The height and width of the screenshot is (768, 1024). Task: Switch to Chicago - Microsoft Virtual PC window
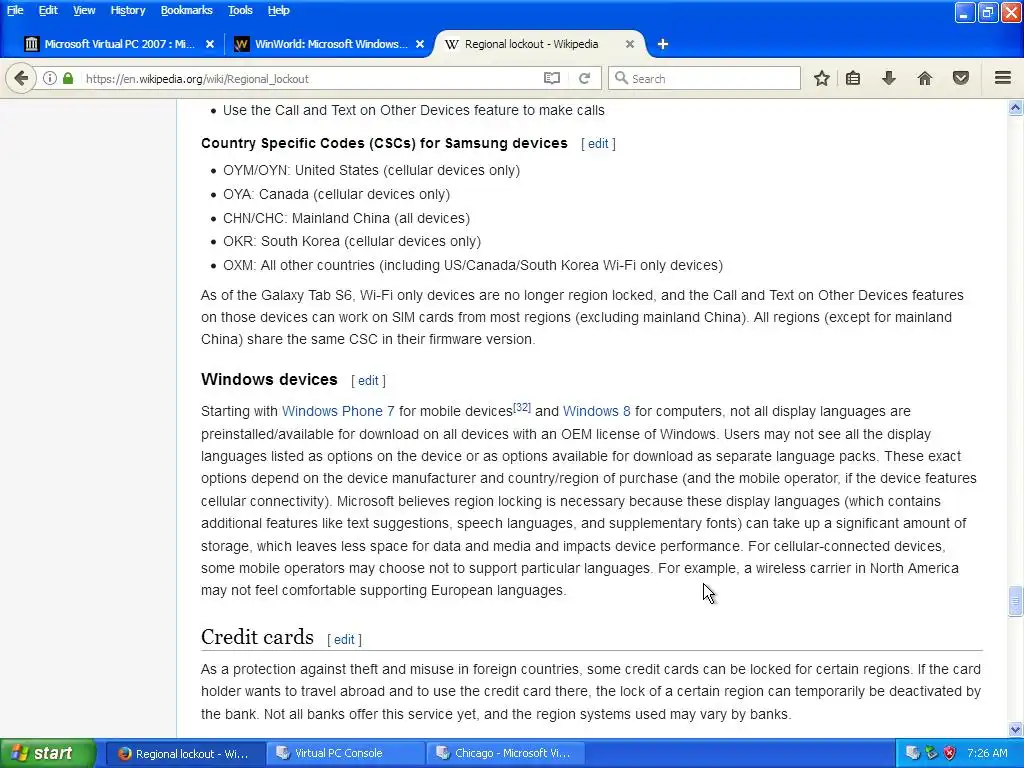tap(506, 754)
